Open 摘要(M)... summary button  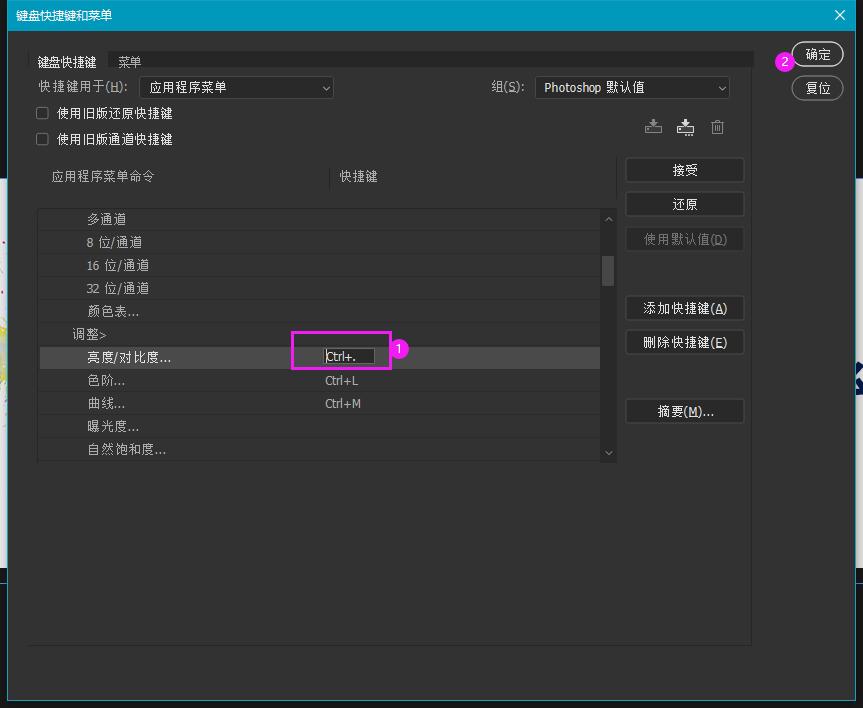click(x=685, y=411)
